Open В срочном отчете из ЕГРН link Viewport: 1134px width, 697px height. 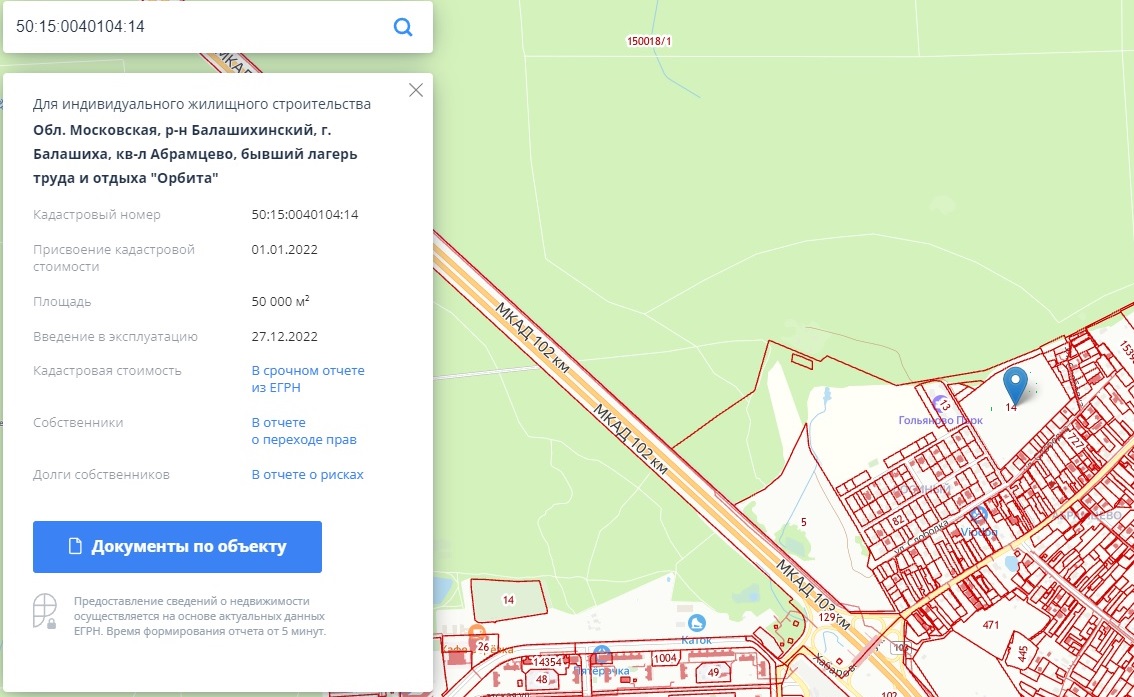(x=307, y=379)
